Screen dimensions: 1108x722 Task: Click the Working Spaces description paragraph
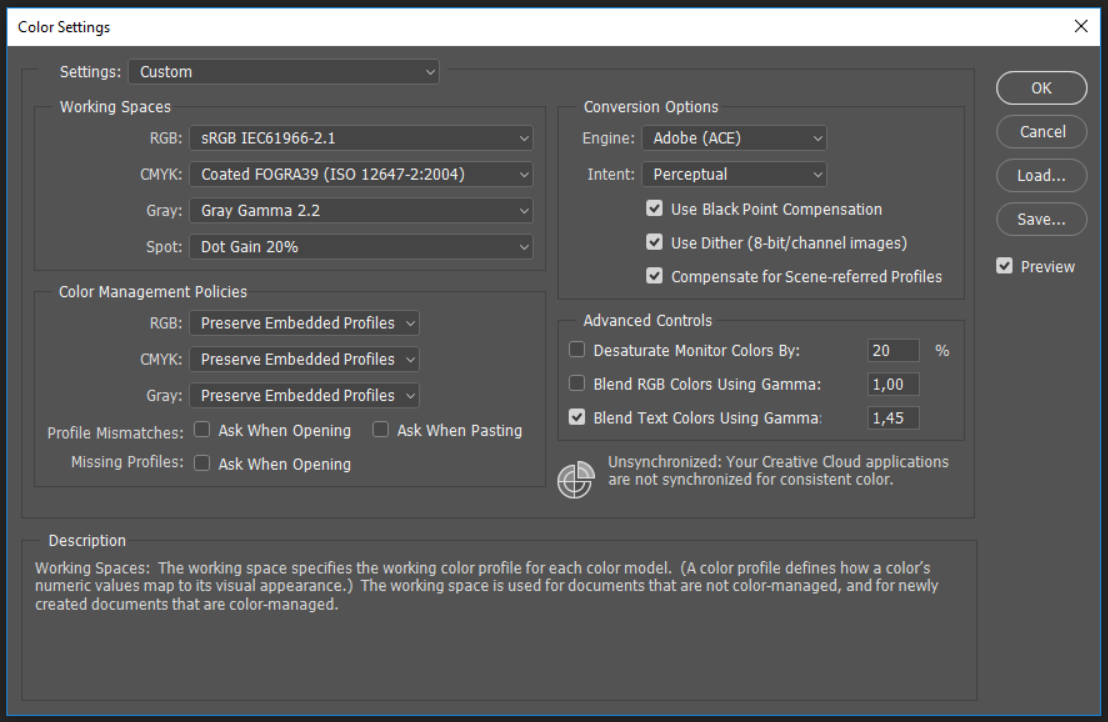[x=486, y=586]
